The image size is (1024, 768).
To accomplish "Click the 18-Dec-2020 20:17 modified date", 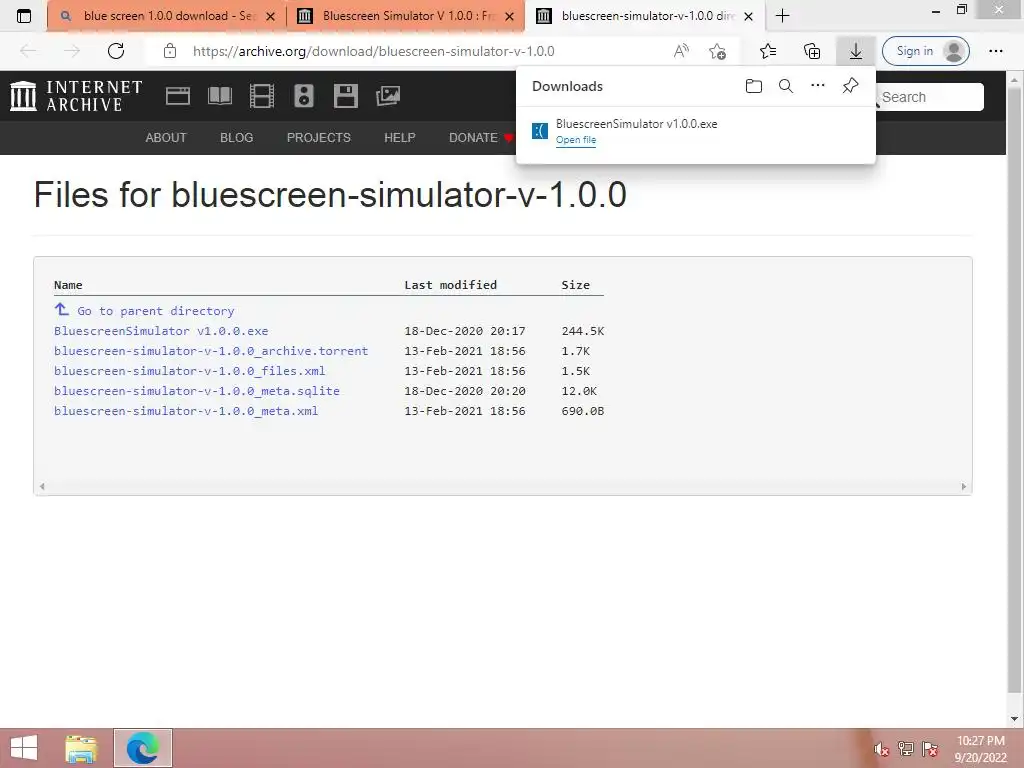I will point(465,331).
